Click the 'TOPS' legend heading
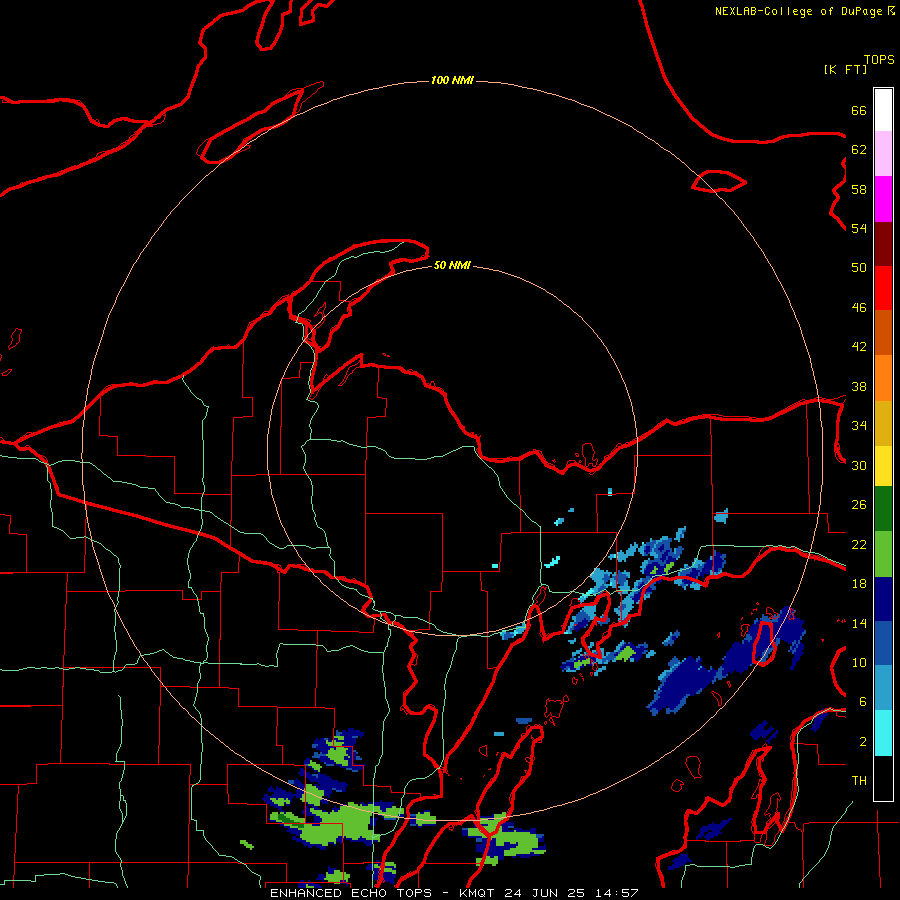This screenshot has height=900, width=900. pos(879,60)
